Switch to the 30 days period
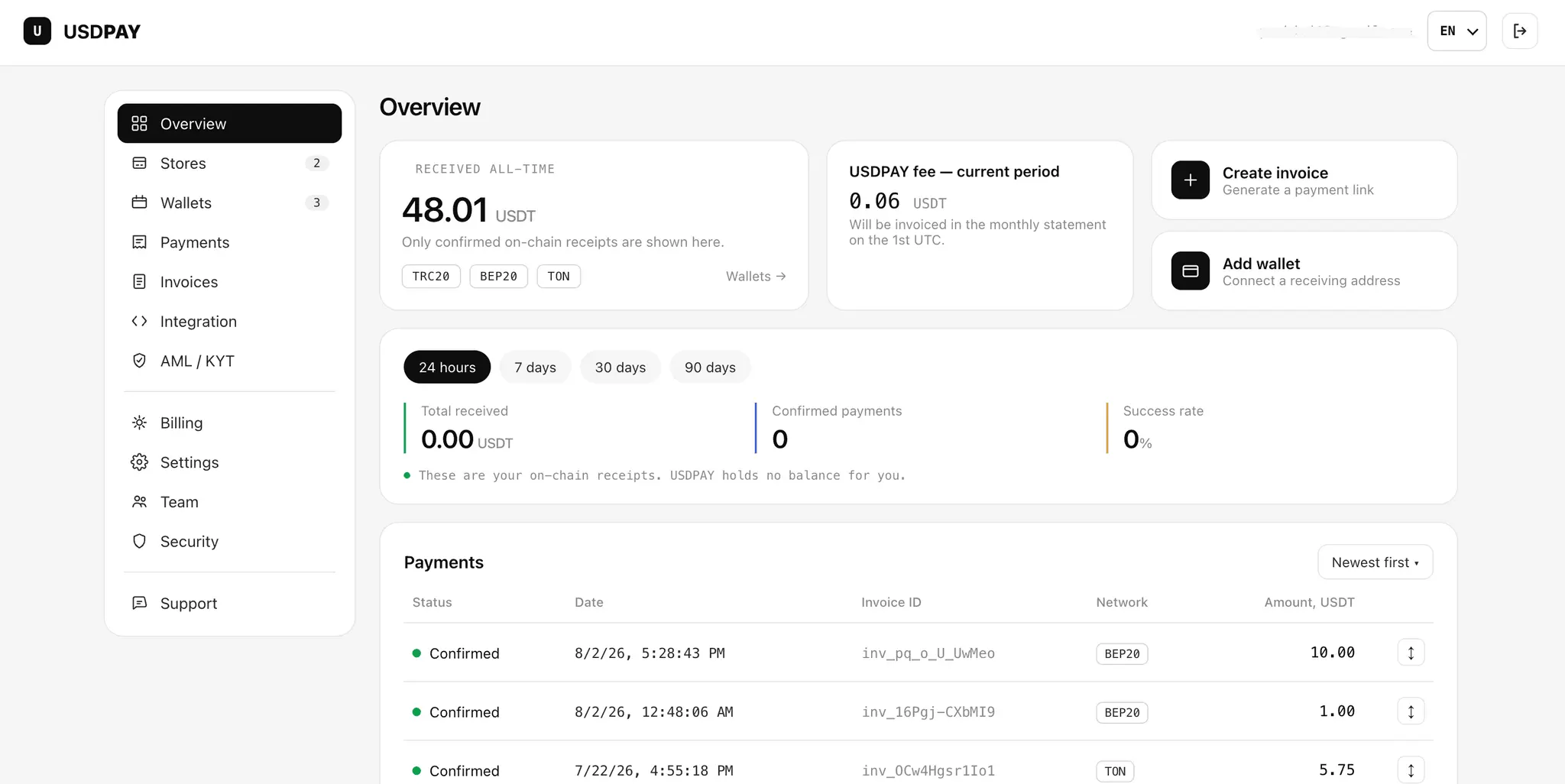The image size is (1565, 784). pyautogui.click(x=620, y=368)
